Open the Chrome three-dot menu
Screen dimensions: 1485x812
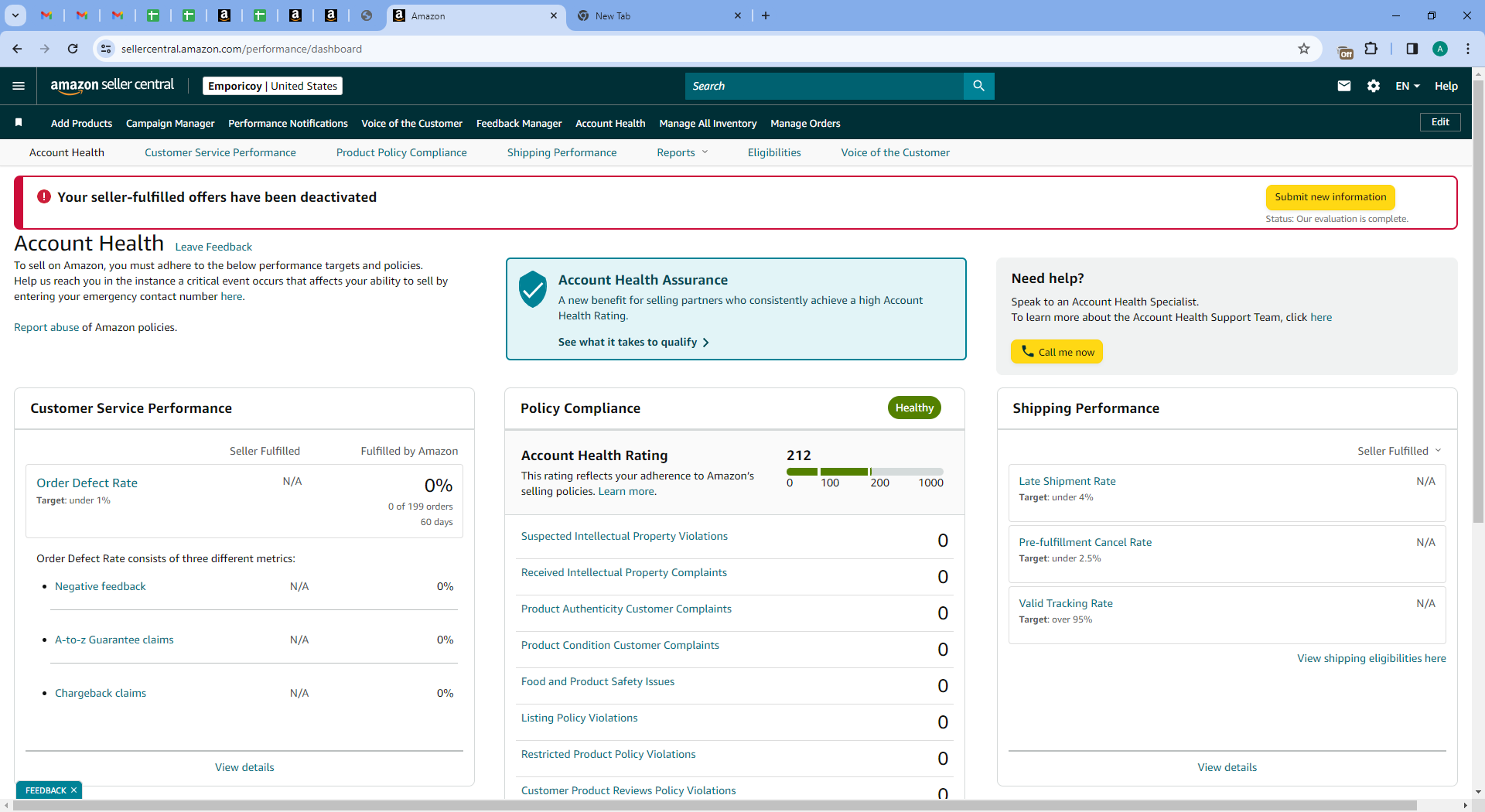pyautogui.click(x=1468, y=49)
